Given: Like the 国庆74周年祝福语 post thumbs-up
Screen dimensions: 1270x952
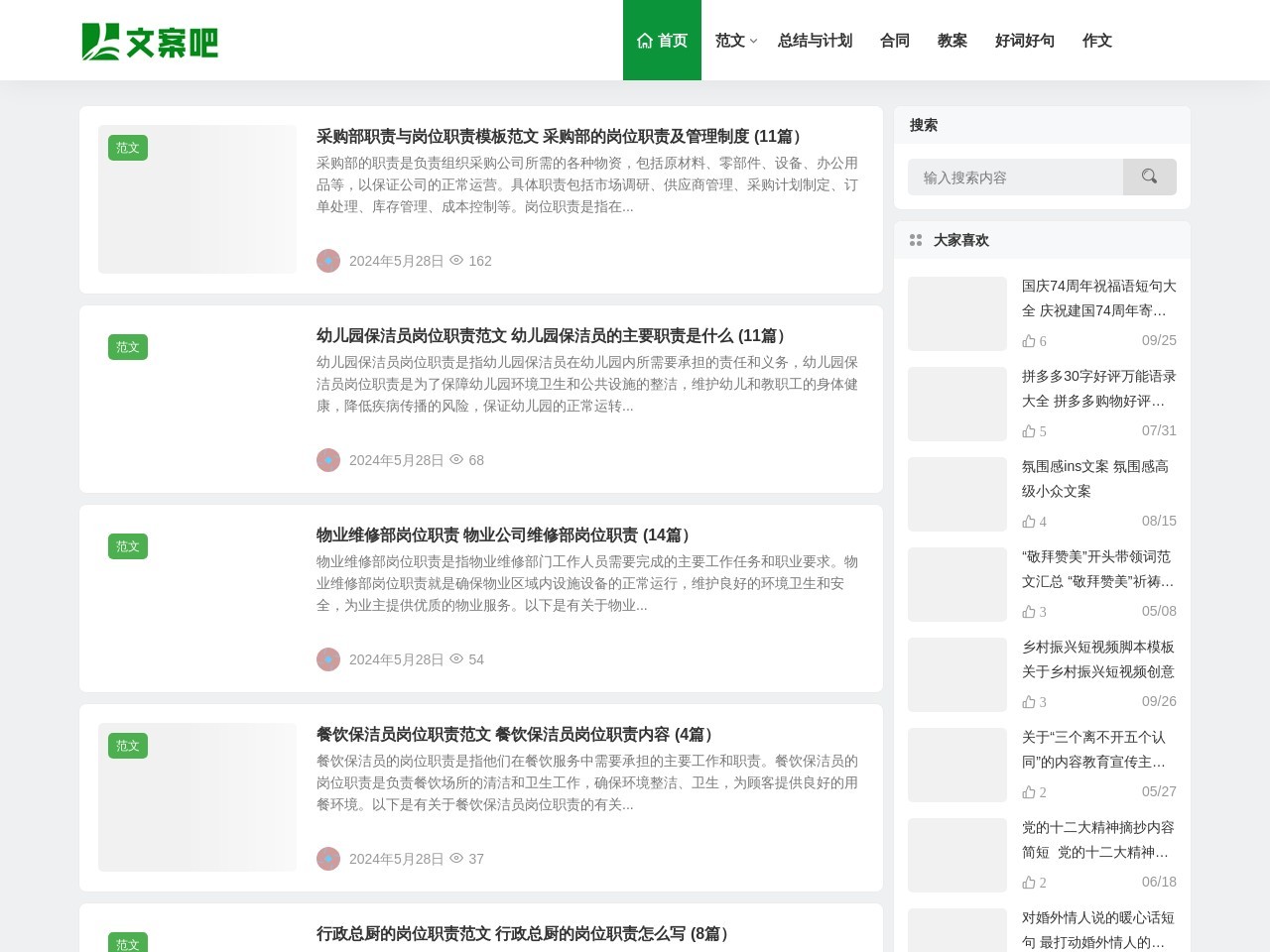Looking at the screenshot, I should pyautogui.click(x=1029, y=340).
